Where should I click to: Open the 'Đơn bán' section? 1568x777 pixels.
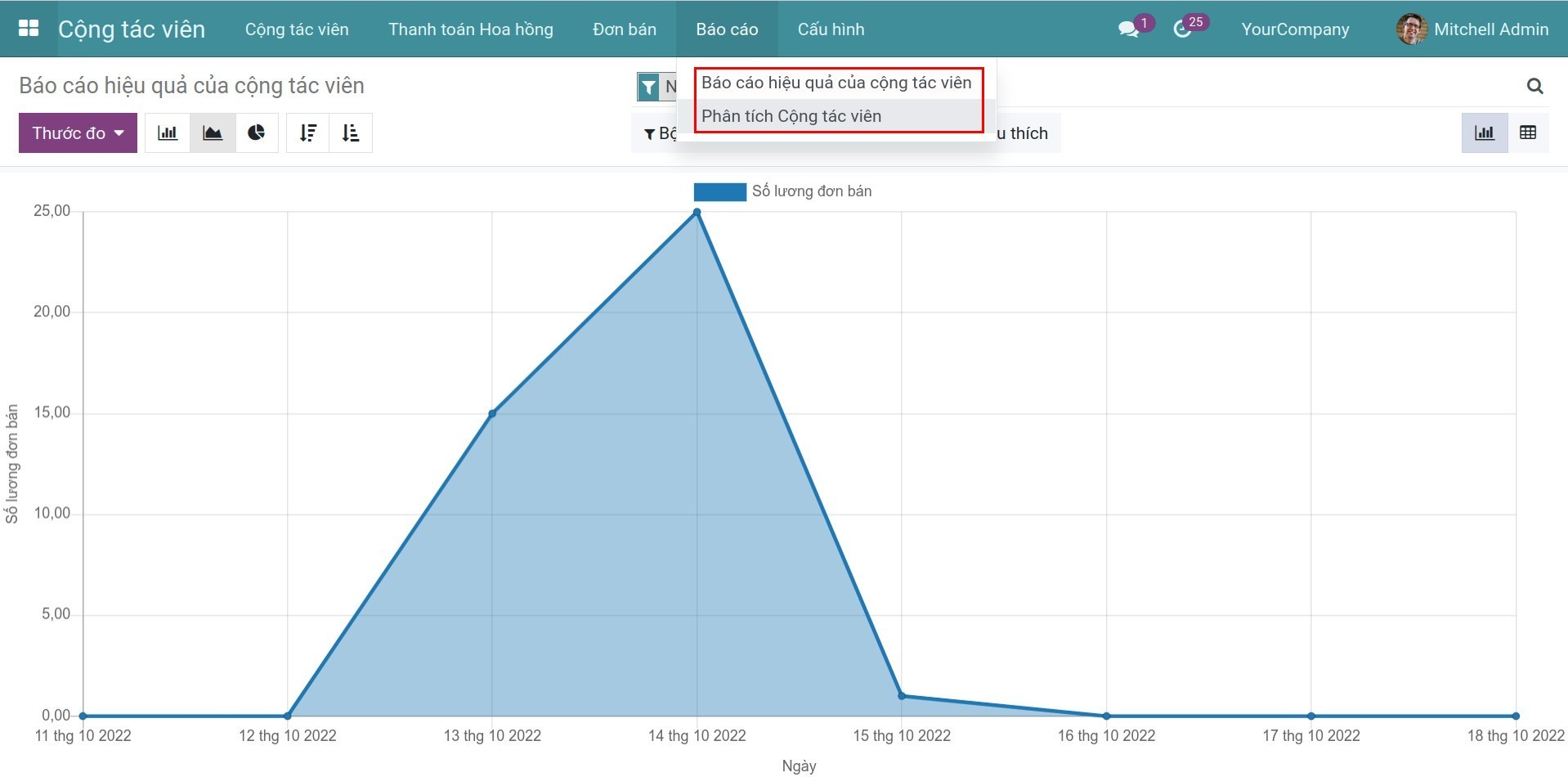[625, 29]
